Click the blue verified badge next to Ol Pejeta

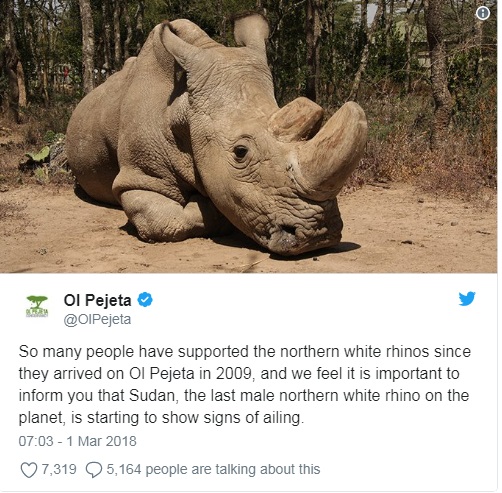(x=145, y=300)
